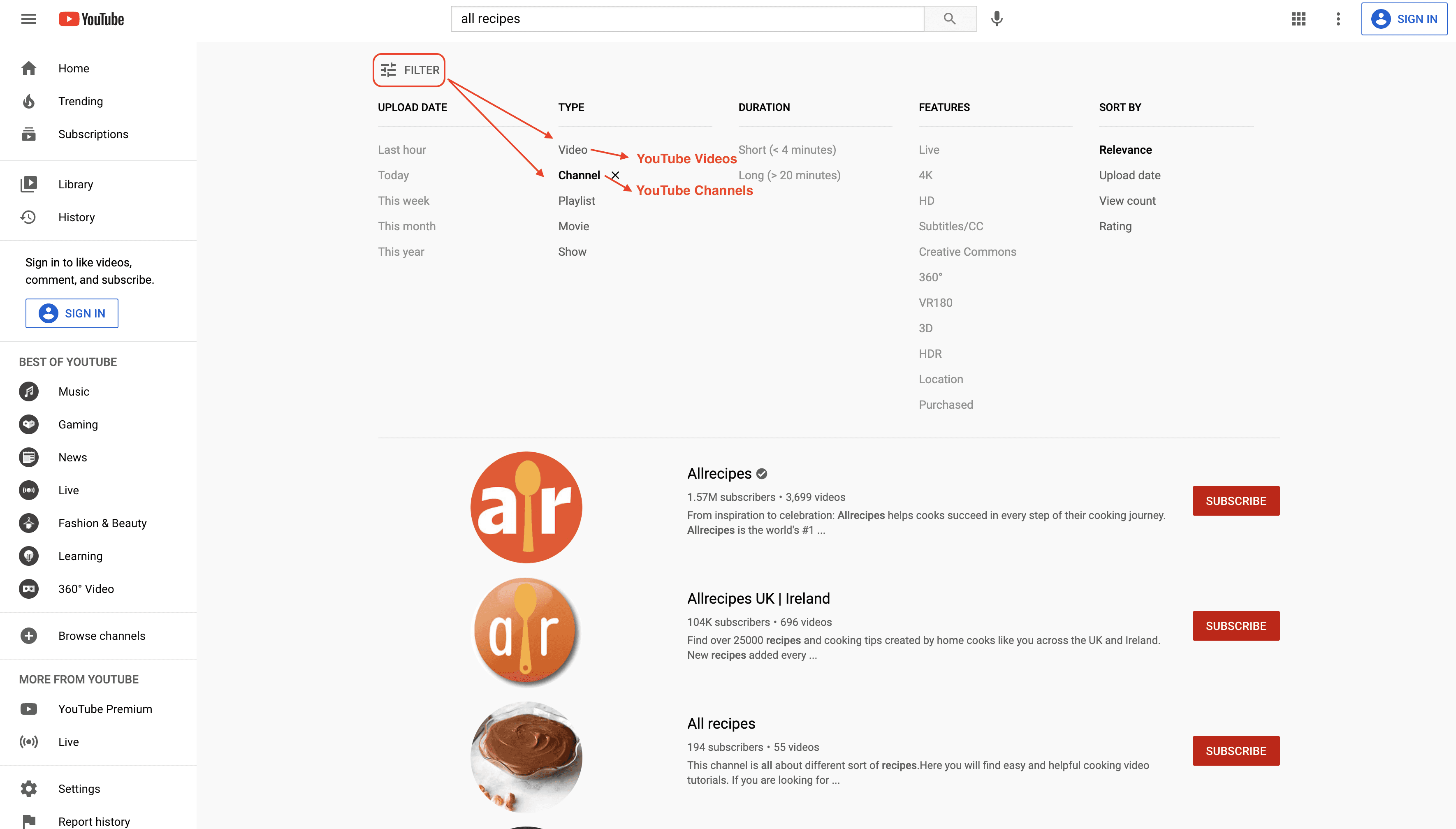Viewport: 1456px width, 829px height.
Task: Click the Home house icon
Action: pos(28,68)
